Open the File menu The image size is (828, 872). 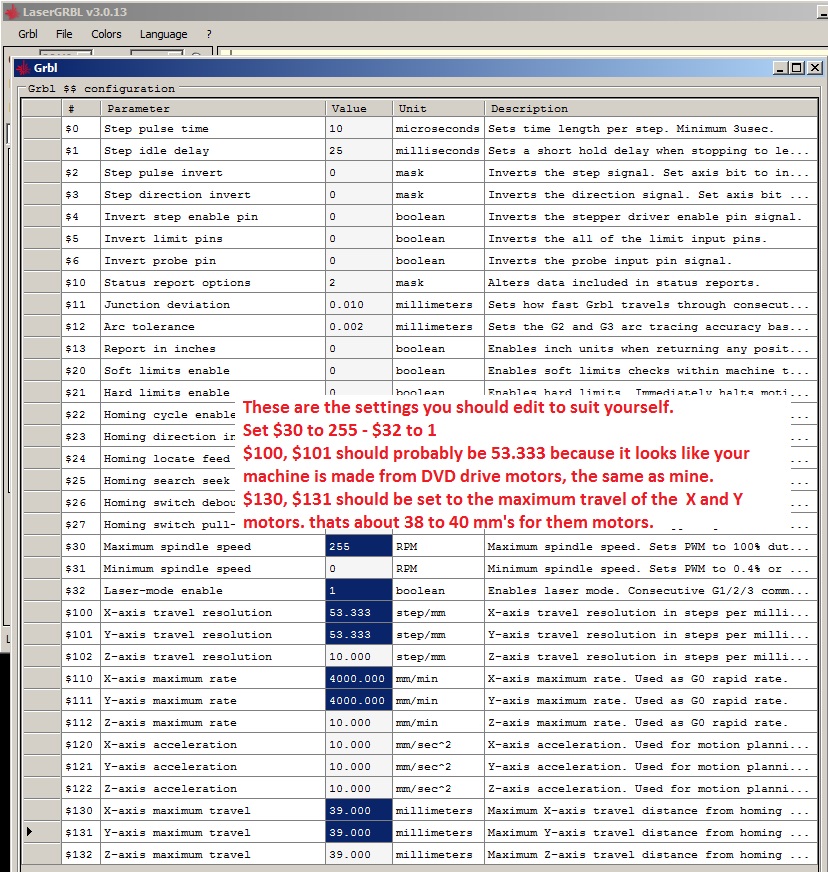coord(64,34)
